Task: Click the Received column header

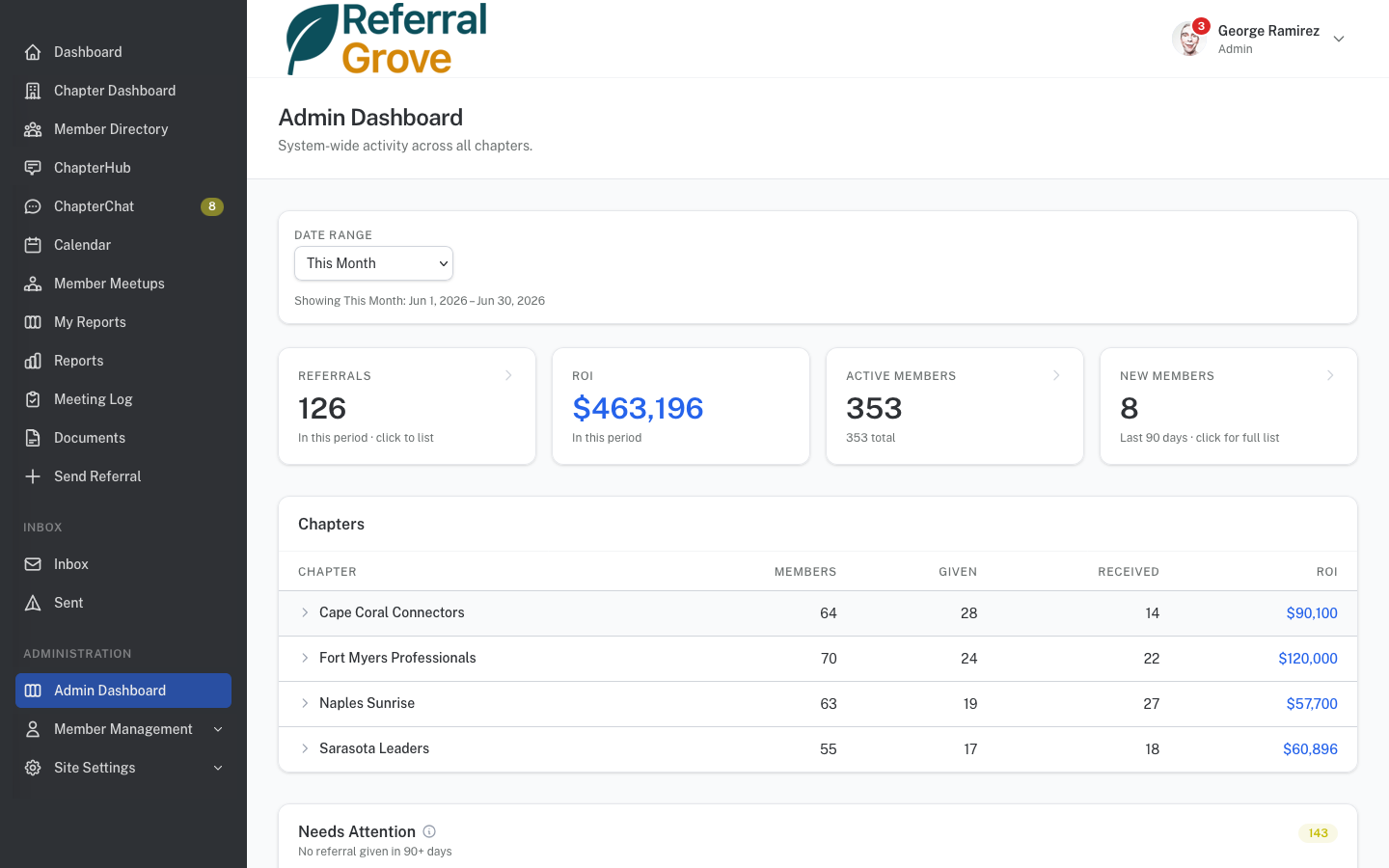Action: (x=1129, y=572)
